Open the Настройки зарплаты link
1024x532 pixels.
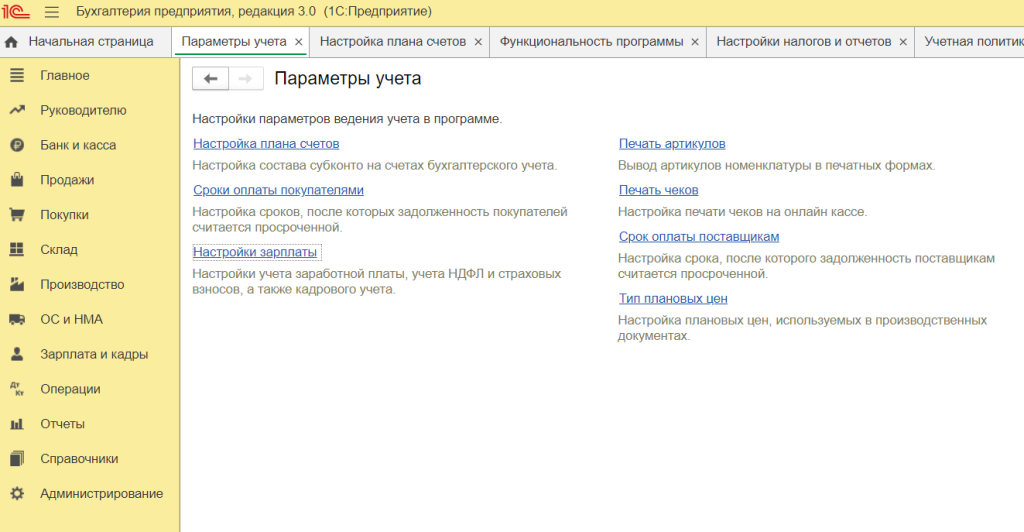tap(255, 252)
